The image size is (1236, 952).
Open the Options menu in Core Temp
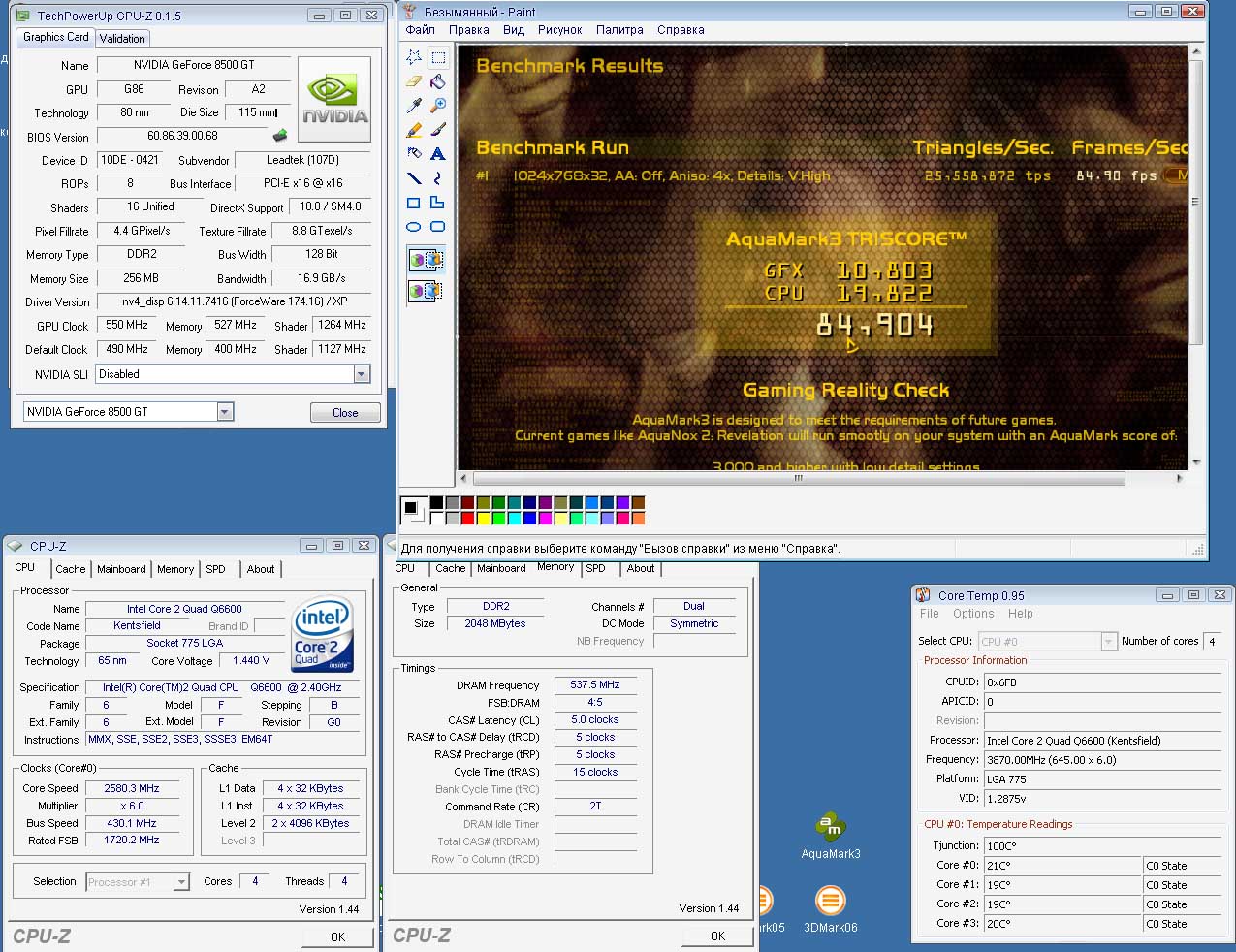(973, 614)
